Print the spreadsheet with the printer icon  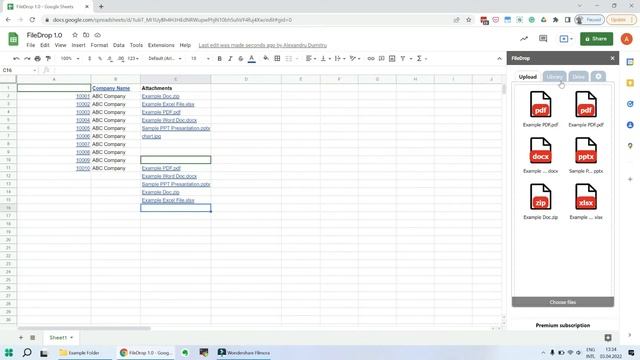pyautogui.click(x=38, y=59)
